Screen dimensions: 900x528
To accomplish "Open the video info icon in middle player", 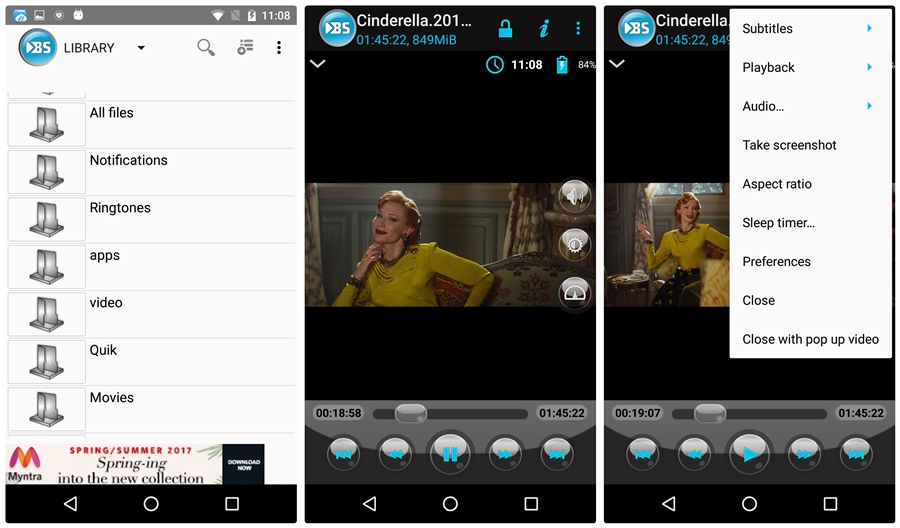I will pos(544,28).
